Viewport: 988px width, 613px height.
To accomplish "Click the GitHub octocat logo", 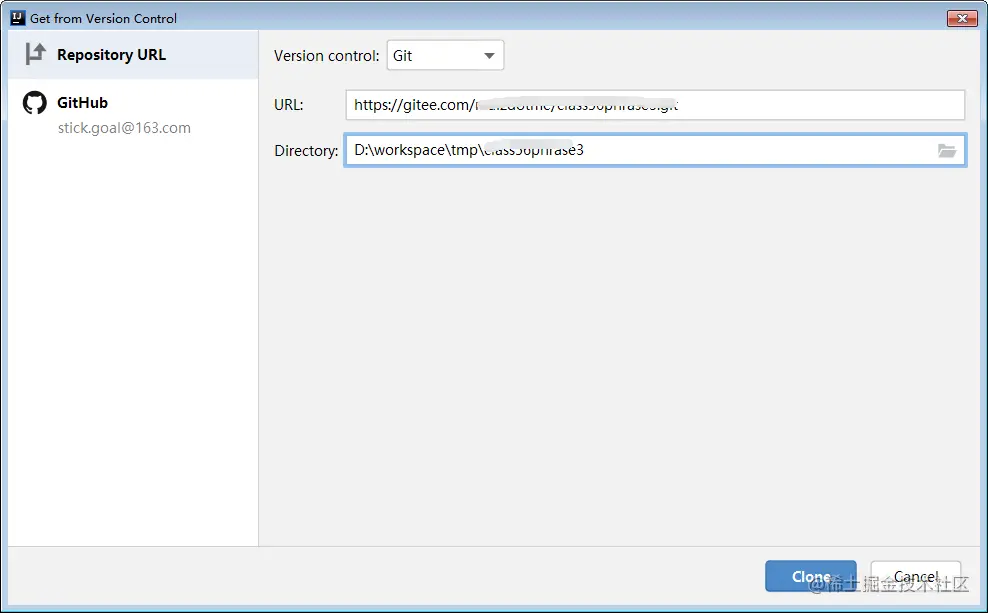I will [35, 103].
